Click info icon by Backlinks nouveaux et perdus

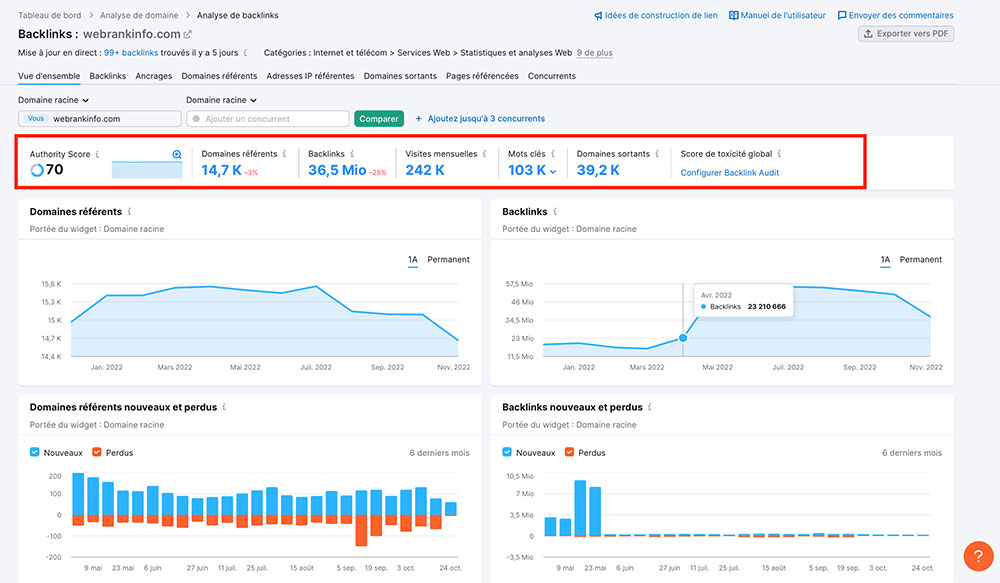(x=649, y=407)
